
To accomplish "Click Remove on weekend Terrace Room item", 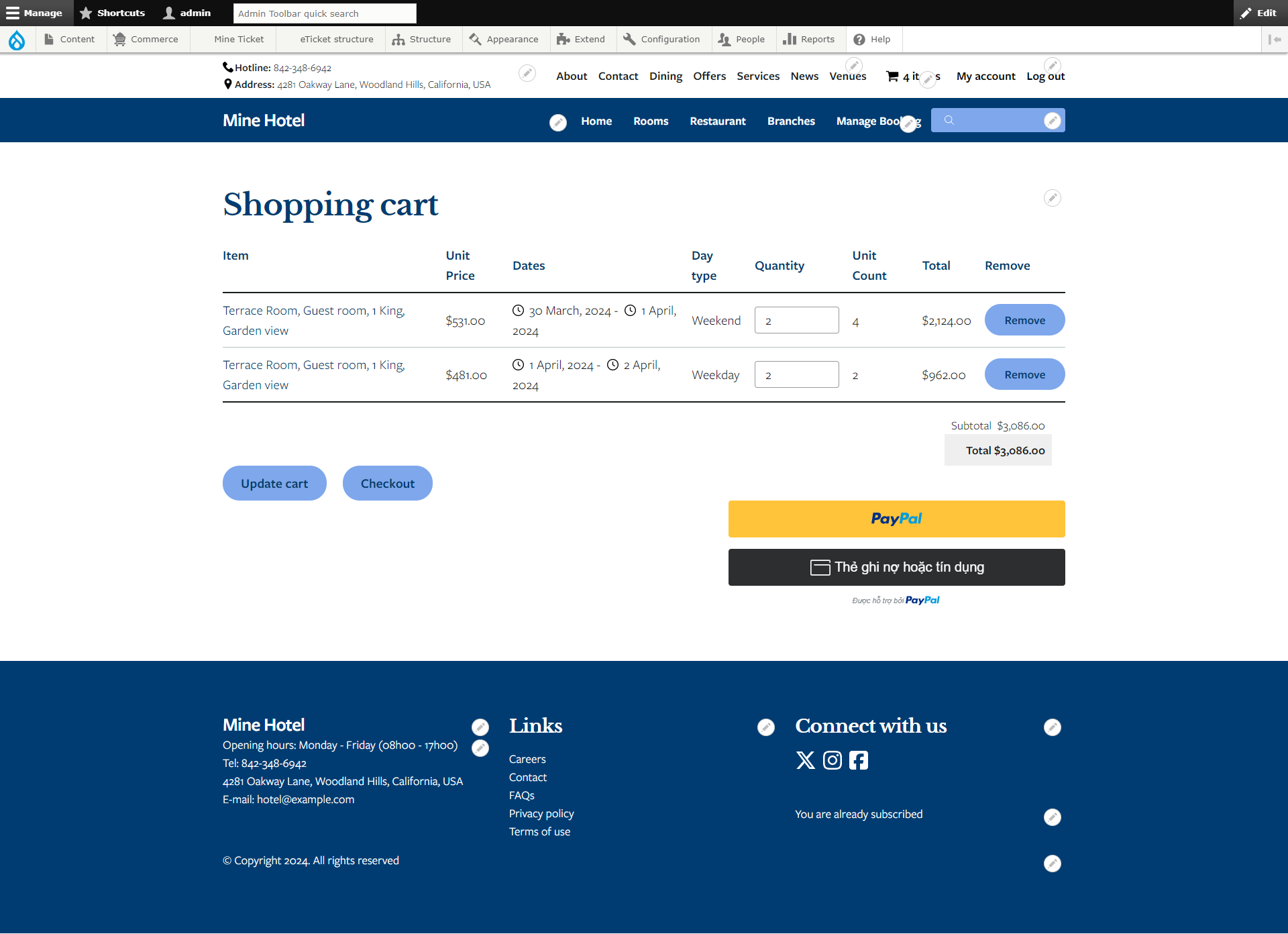I will click(1024, 319).
